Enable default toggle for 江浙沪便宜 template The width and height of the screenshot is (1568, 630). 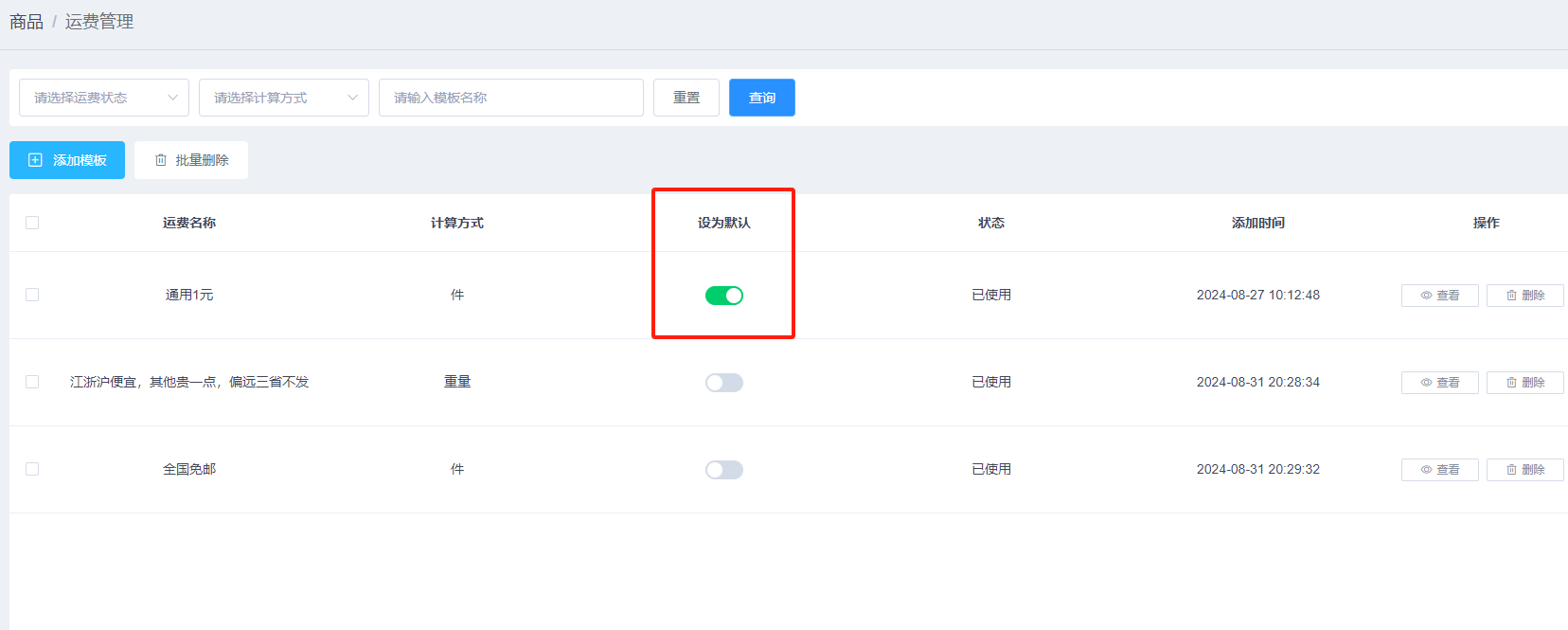tap(724, 383)
